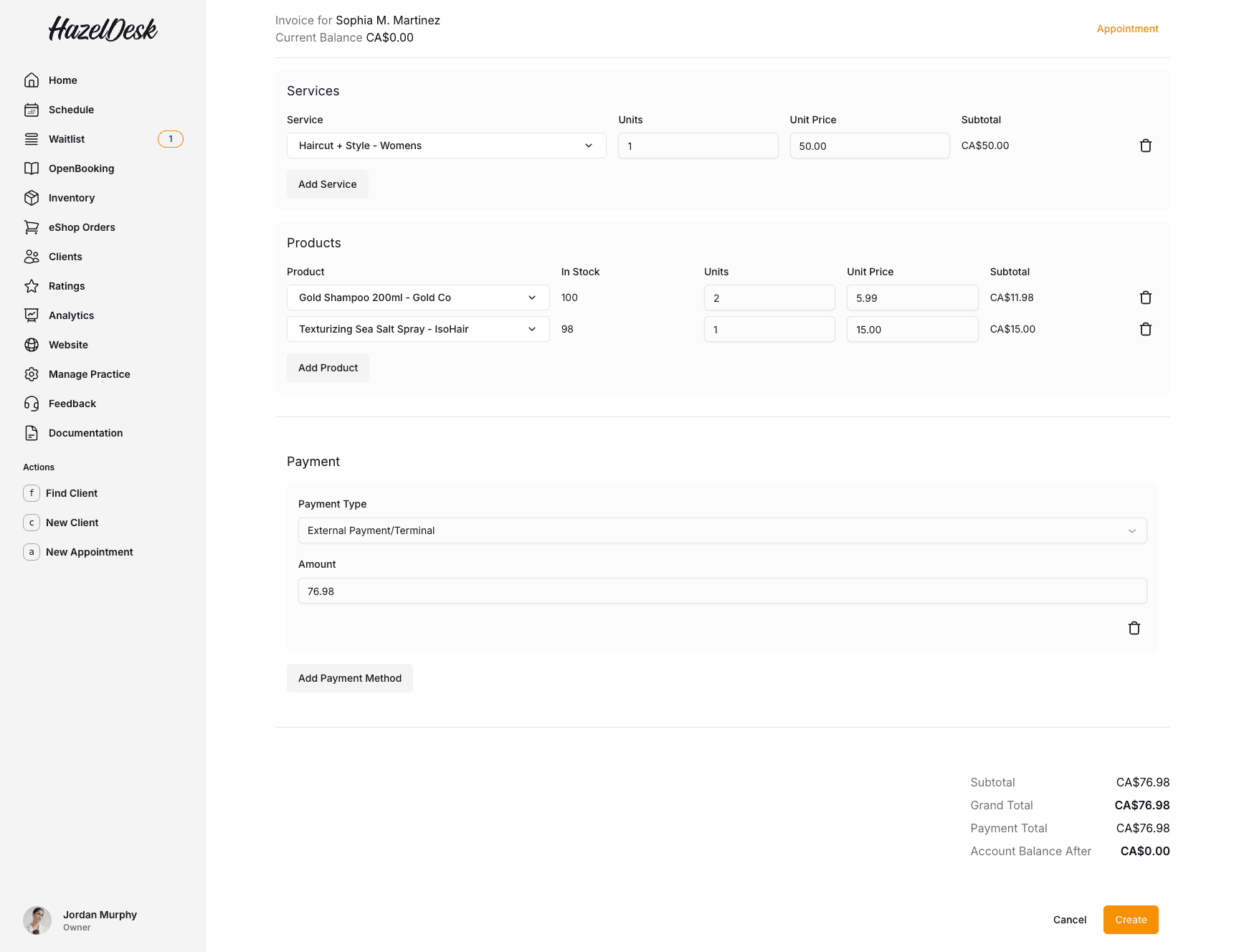Open the Appointment link
The image size is (1239, 952).
pyautogui.click(x=1127, y=29)
